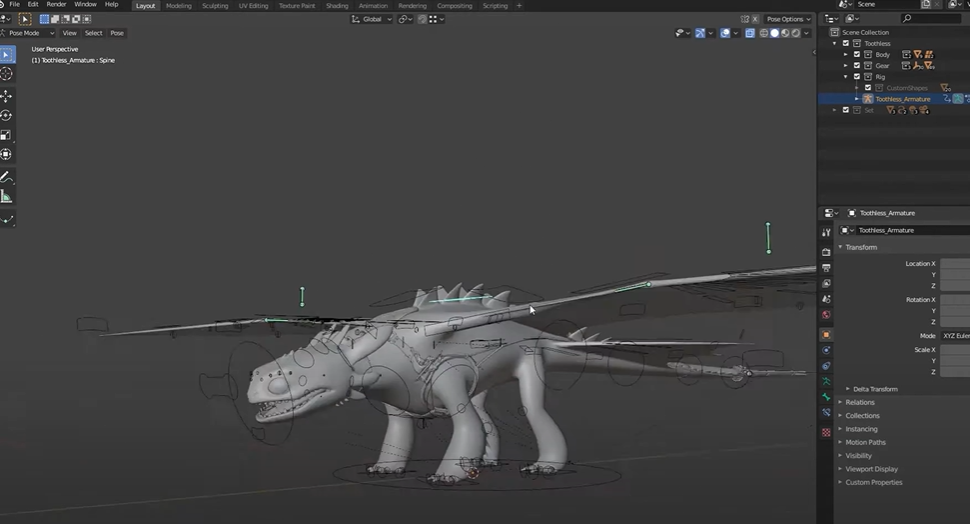The width and height of the screenshot is (970, 524).
Task: Switch to Material Preview shading
Action: 785,33
